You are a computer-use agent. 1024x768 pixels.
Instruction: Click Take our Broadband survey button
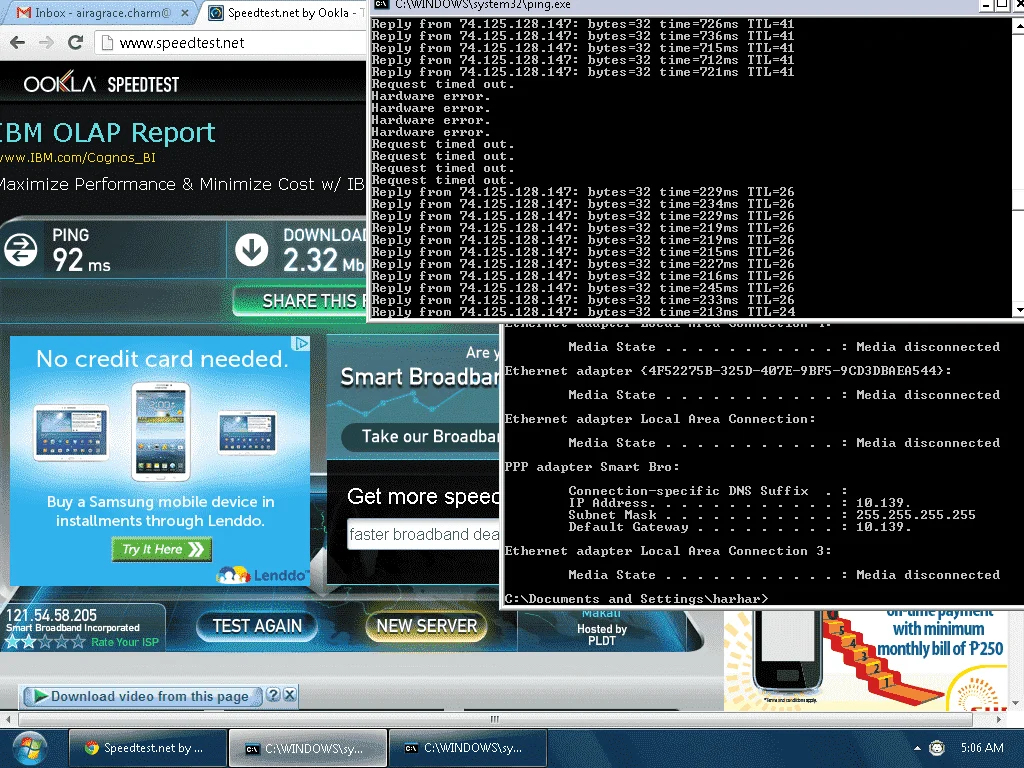pos(421,436)
